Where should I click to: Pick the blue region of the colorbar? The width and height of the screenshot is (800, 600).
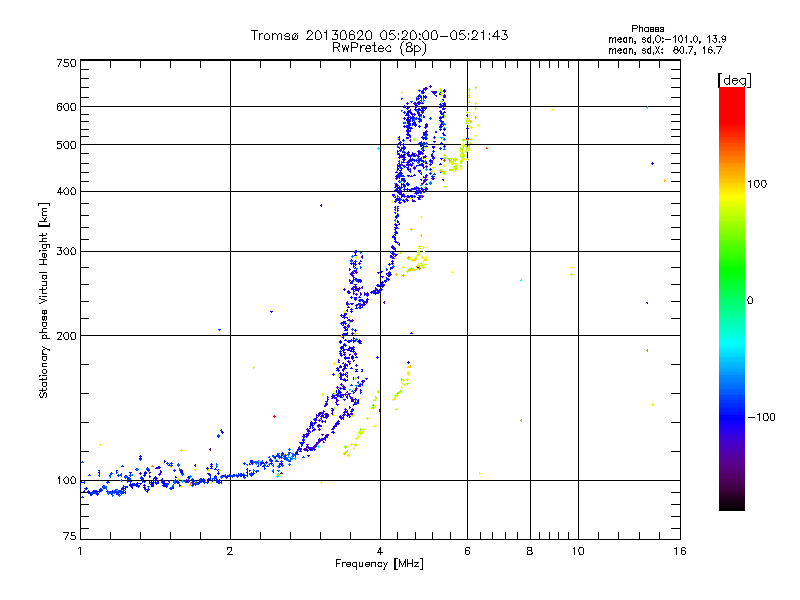[731, 410]
